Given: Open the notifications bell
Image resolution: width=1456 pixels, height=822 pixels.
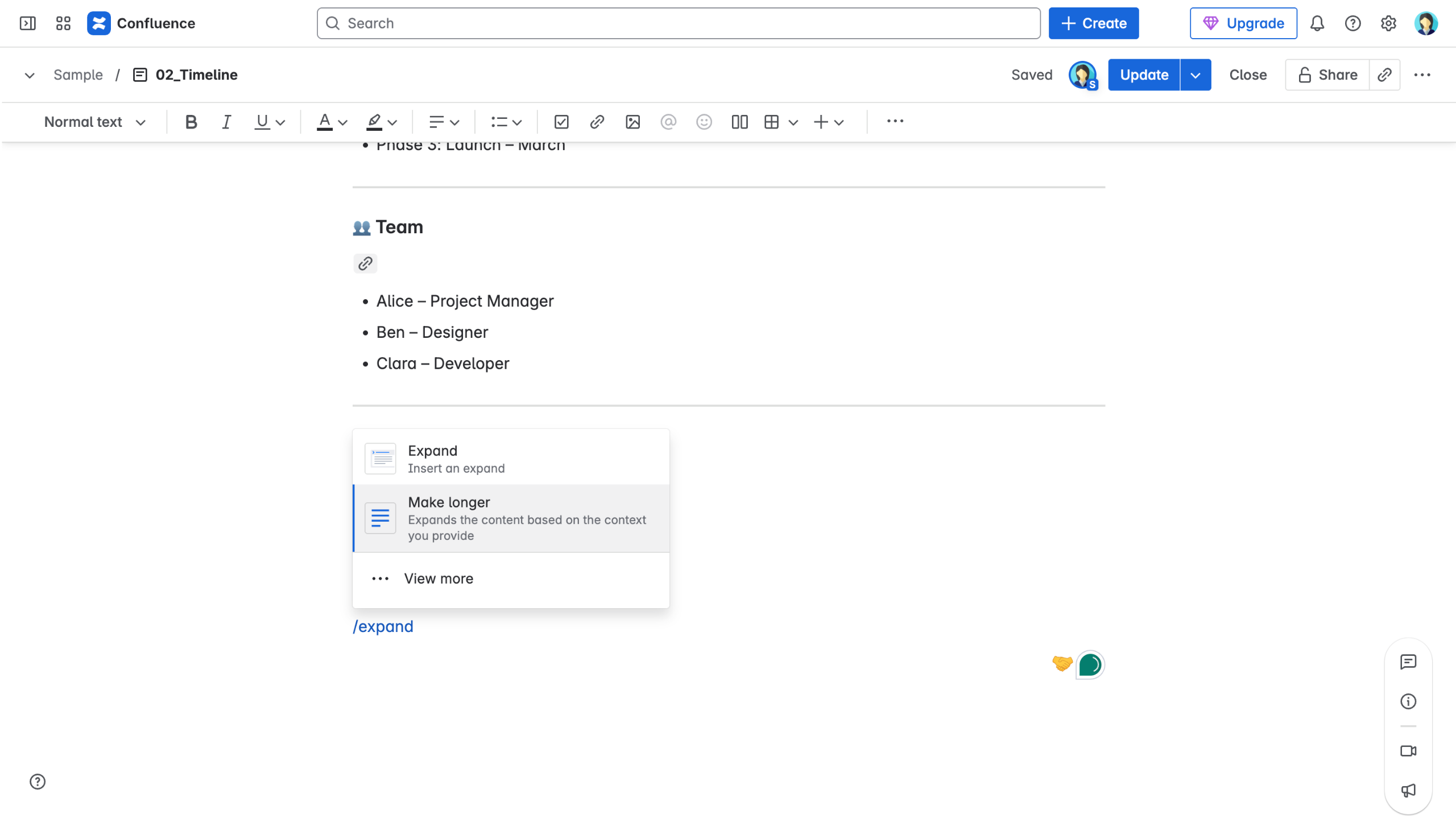Looking at the screenshot, I should [1317, 23].
